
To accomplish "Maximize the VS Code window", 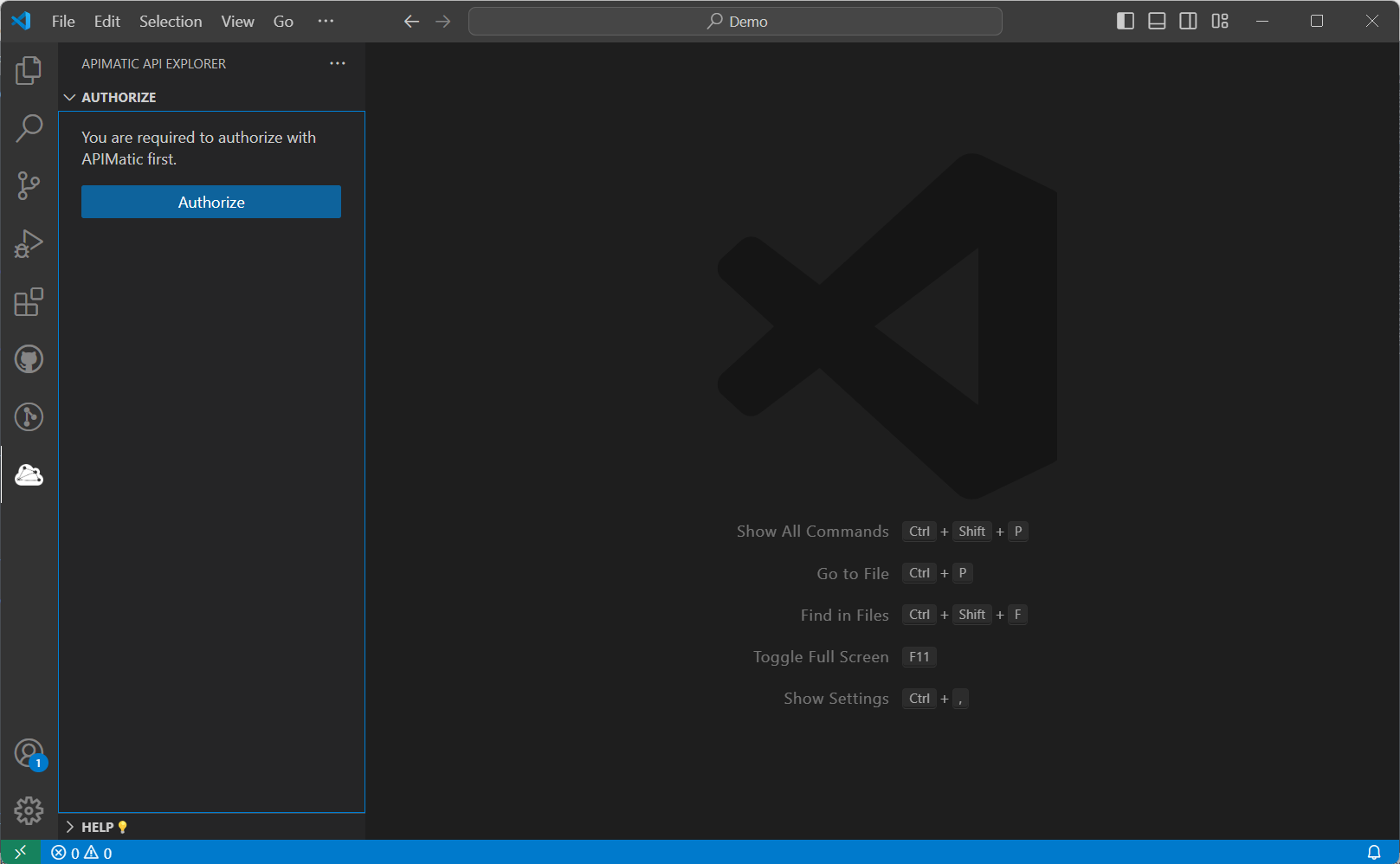I will click(x=1317, y=21).
